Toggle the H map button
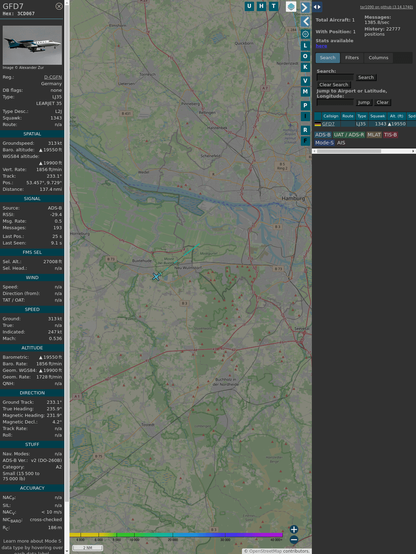 [261, 6]
